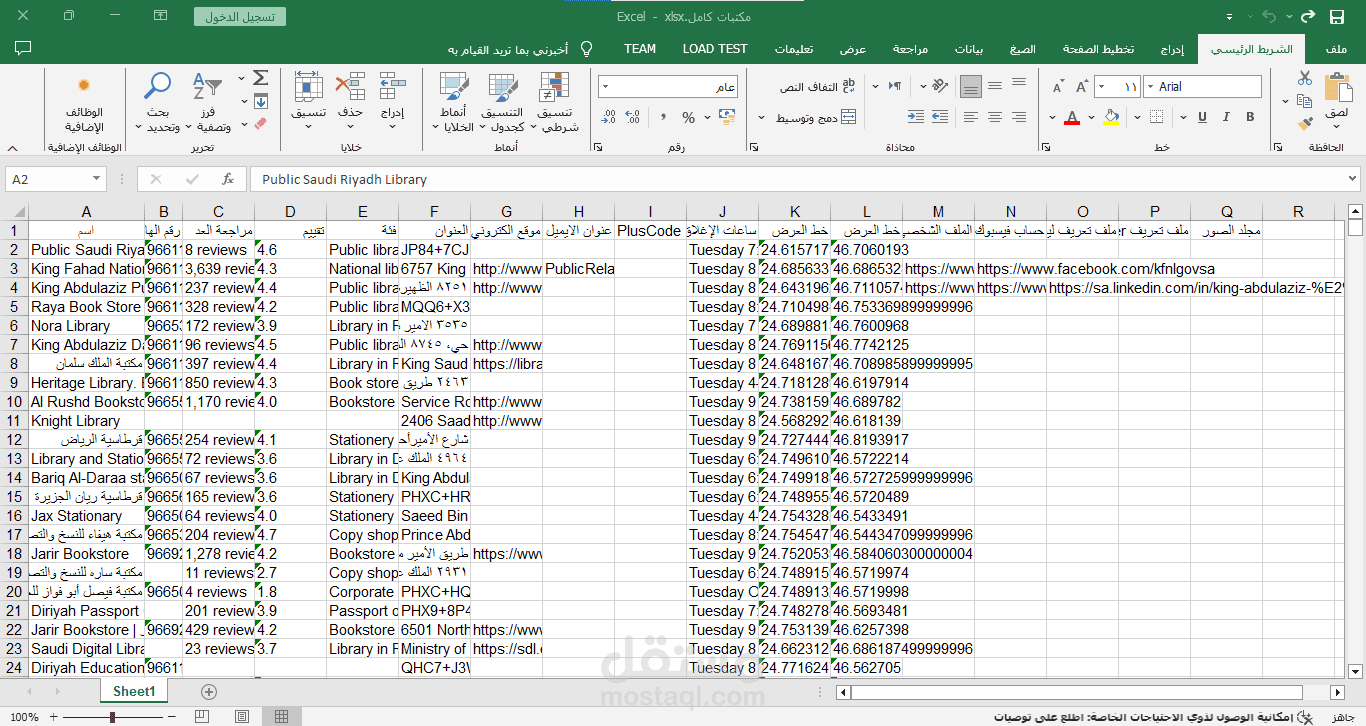
Task: Click the Copy icon in clipboard group
Action: point(1304,101)
